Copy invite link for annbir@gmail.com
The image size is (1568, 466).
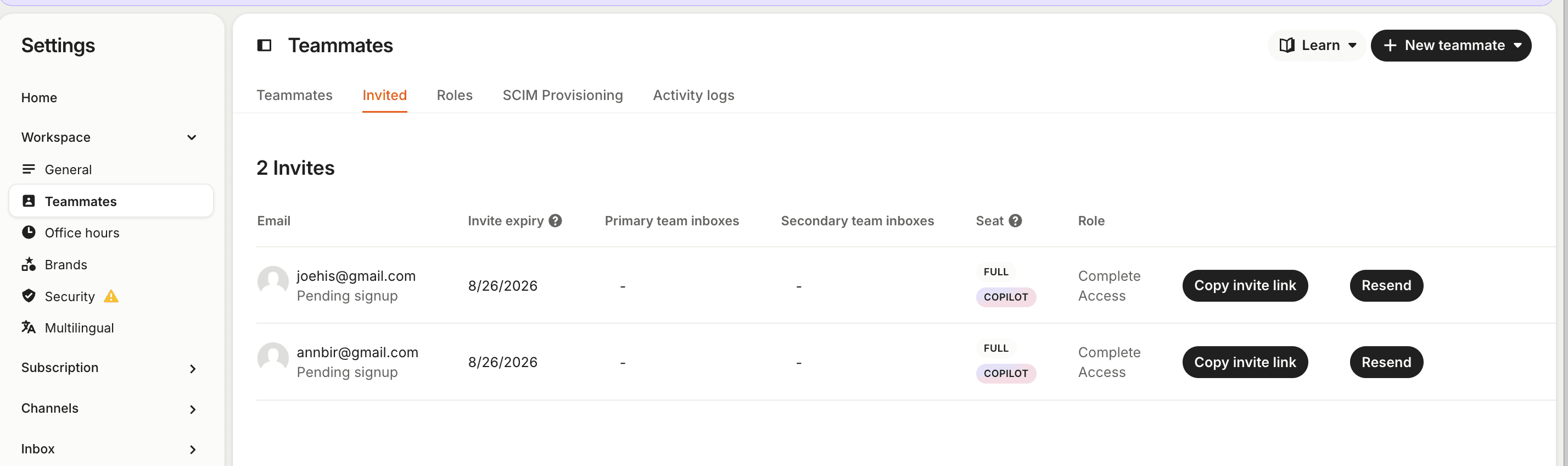point(1245,363)
